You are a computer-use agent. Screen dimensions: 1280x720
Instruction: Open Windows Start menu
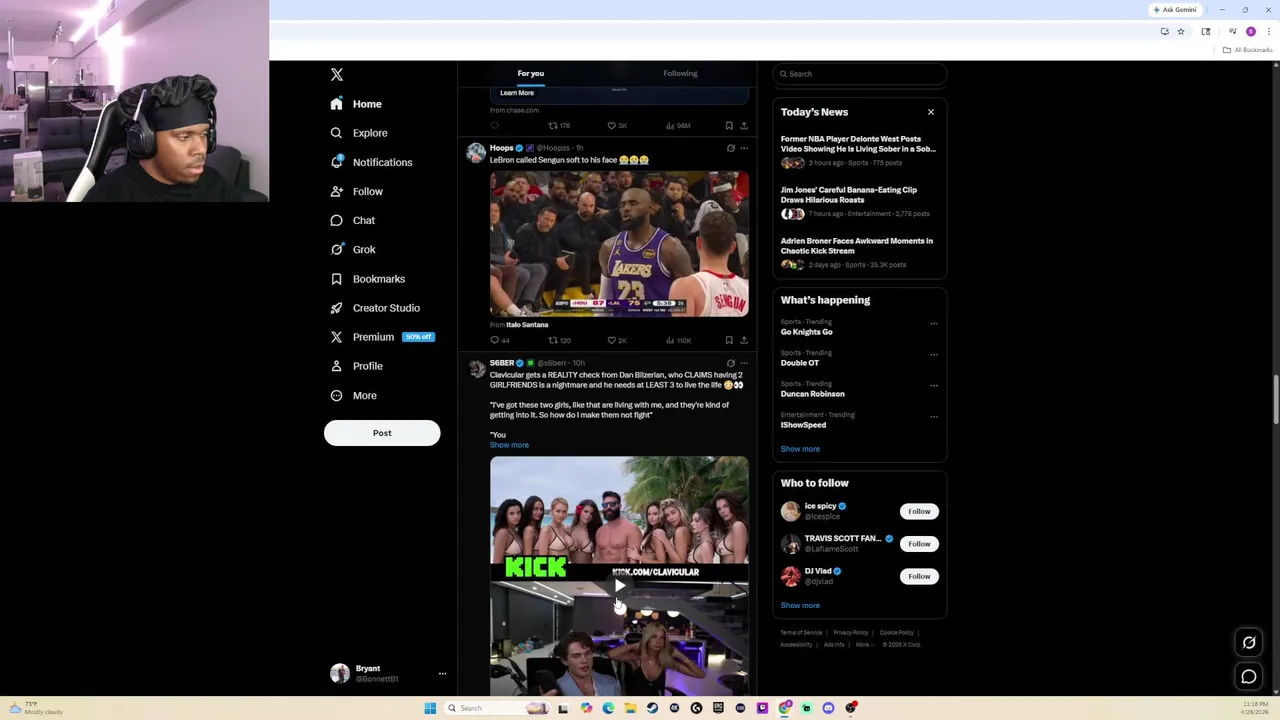[x=430, y=708]
